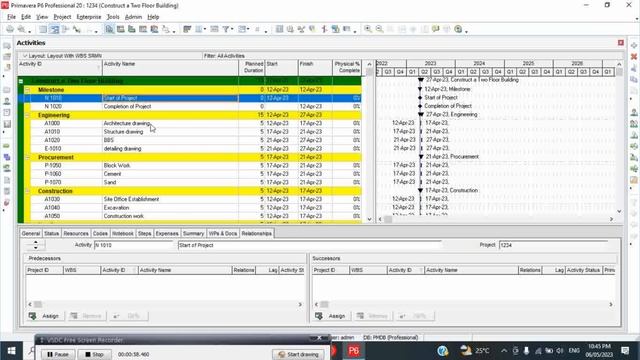Open the View menu
Screen dimensions: 640x360
(42, 17)
